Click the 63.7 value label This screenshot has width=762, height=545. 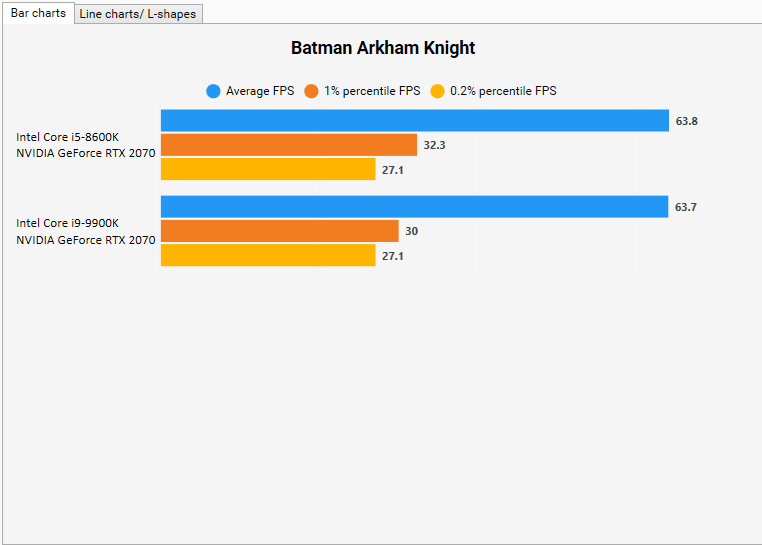[x=686, y=207]
